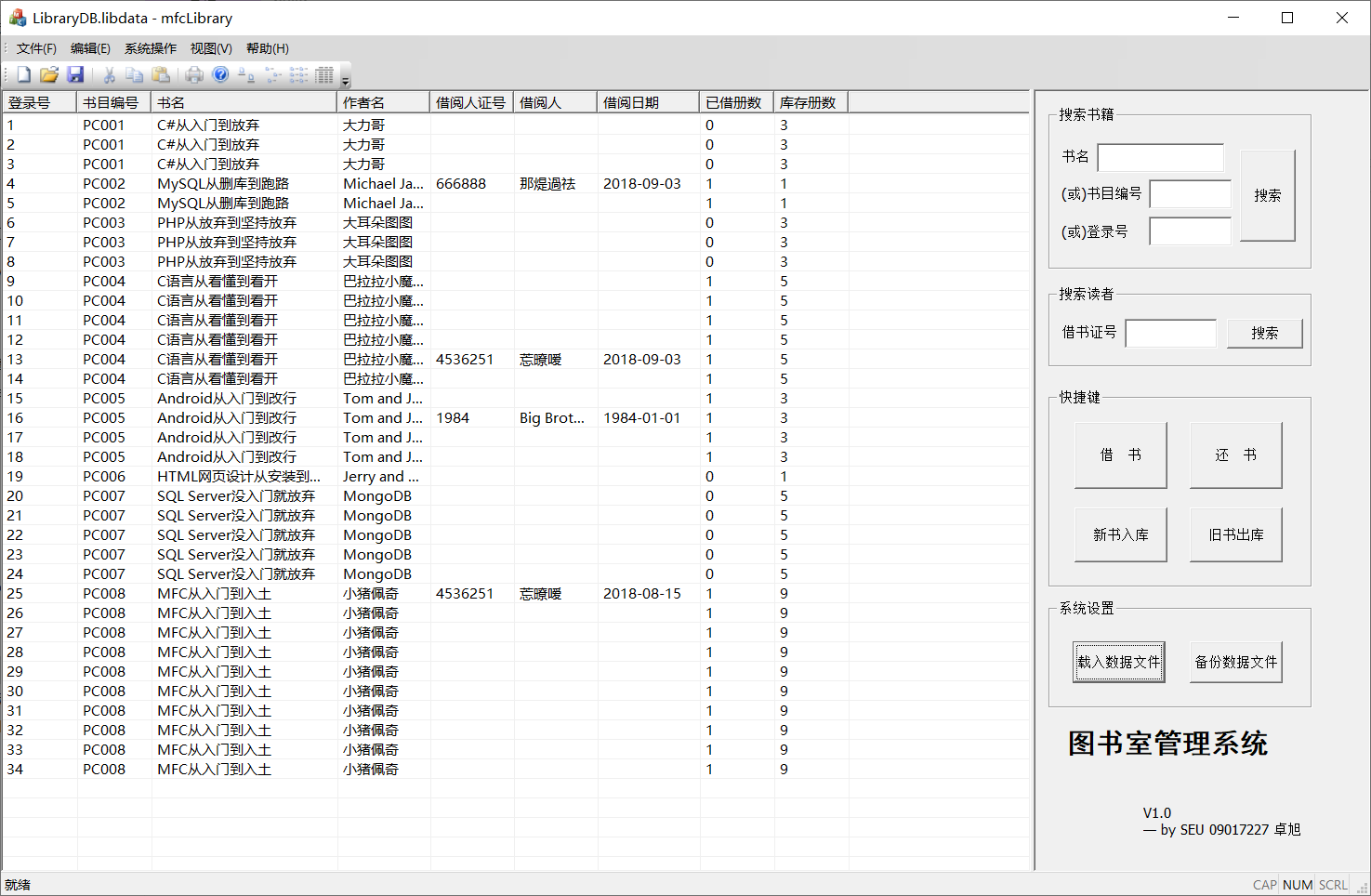Click the 新书入库 button
Screen dimensions: 1371x896
(1121, 535)
